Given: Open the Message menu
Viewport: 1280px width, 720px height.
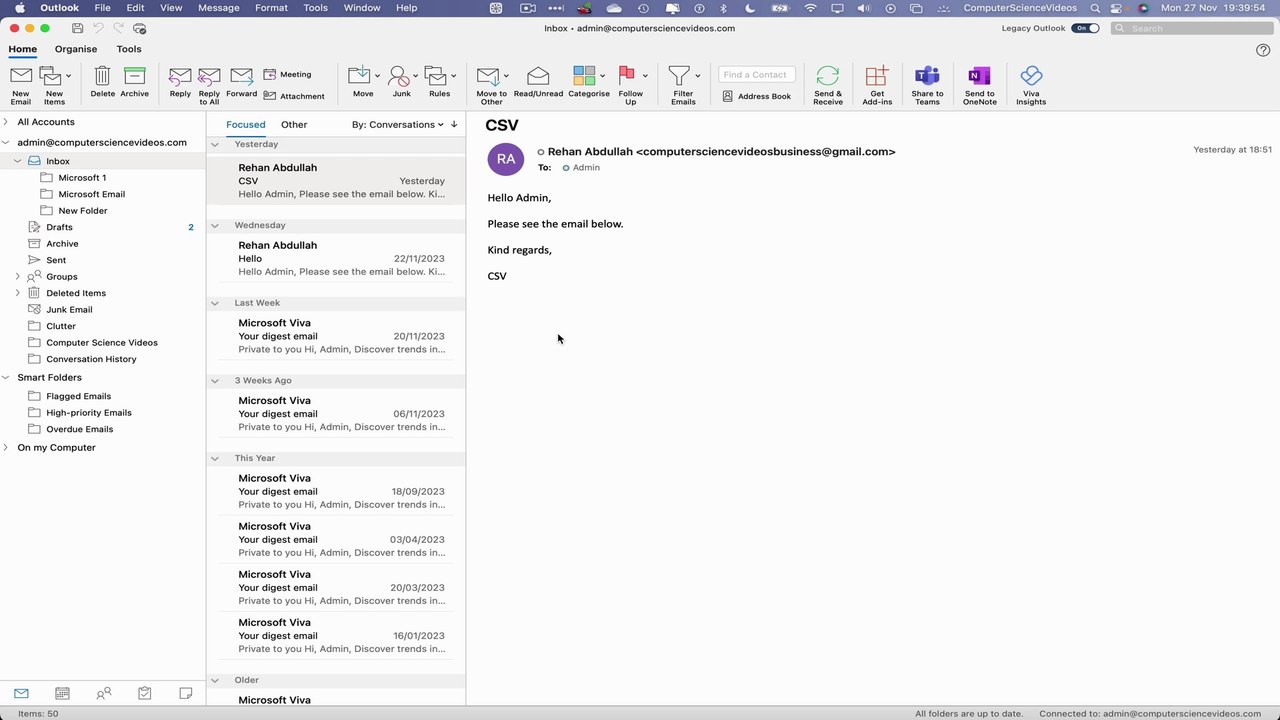Looking at the screenshot, I should pos(219,8).
